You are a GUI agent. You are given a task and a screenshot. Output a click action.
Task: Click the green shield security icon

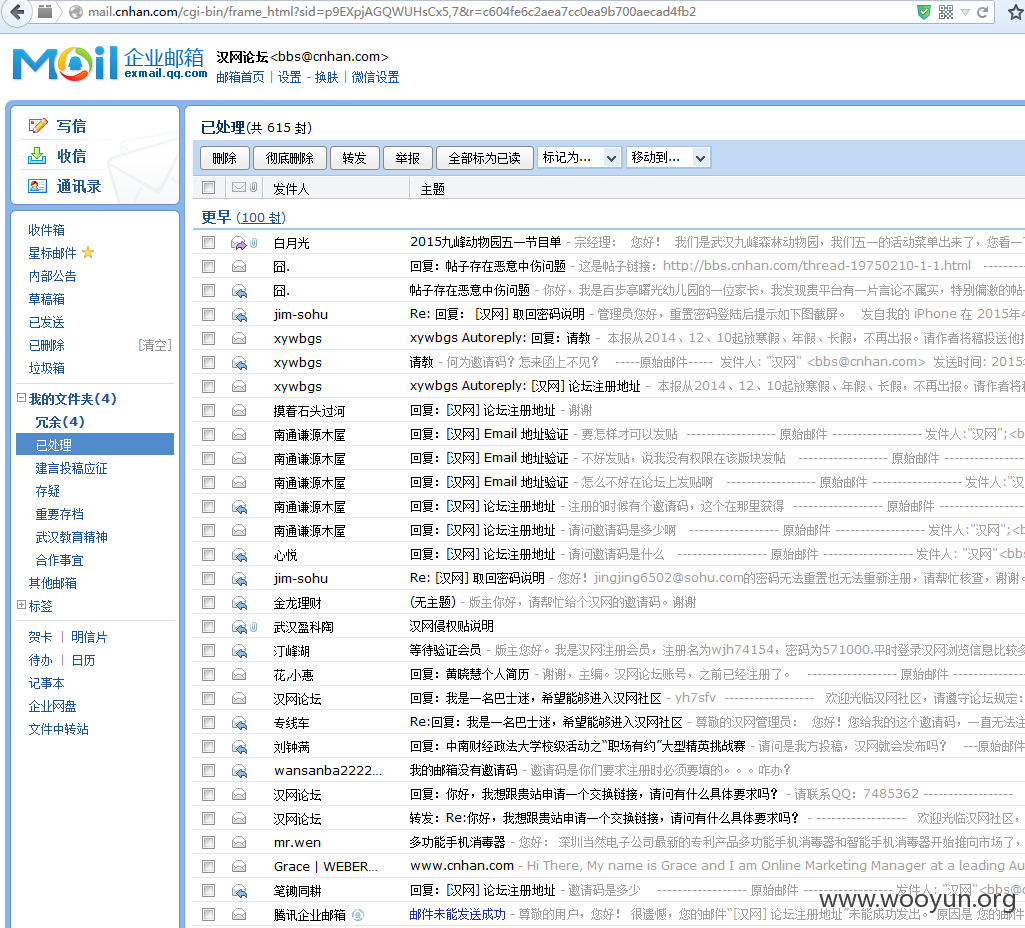pos(923,12)
